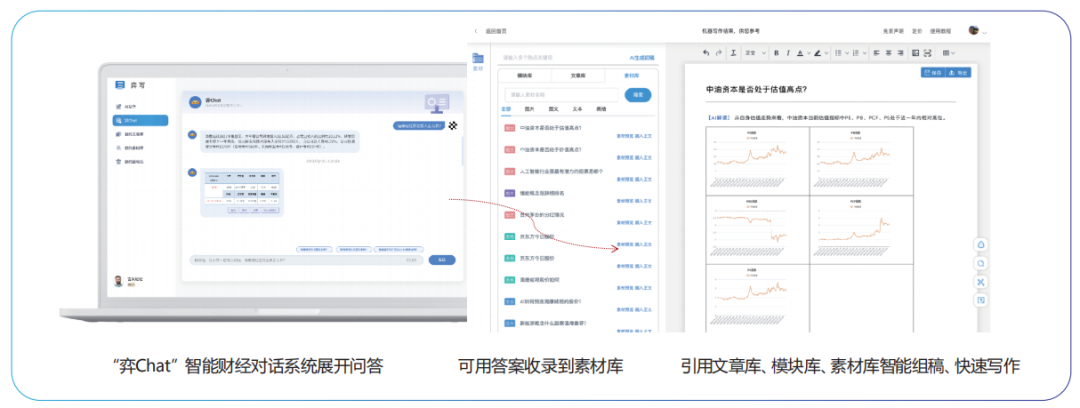Align text to center in editor
The image size is (1080, 408).
coord(887,52)
